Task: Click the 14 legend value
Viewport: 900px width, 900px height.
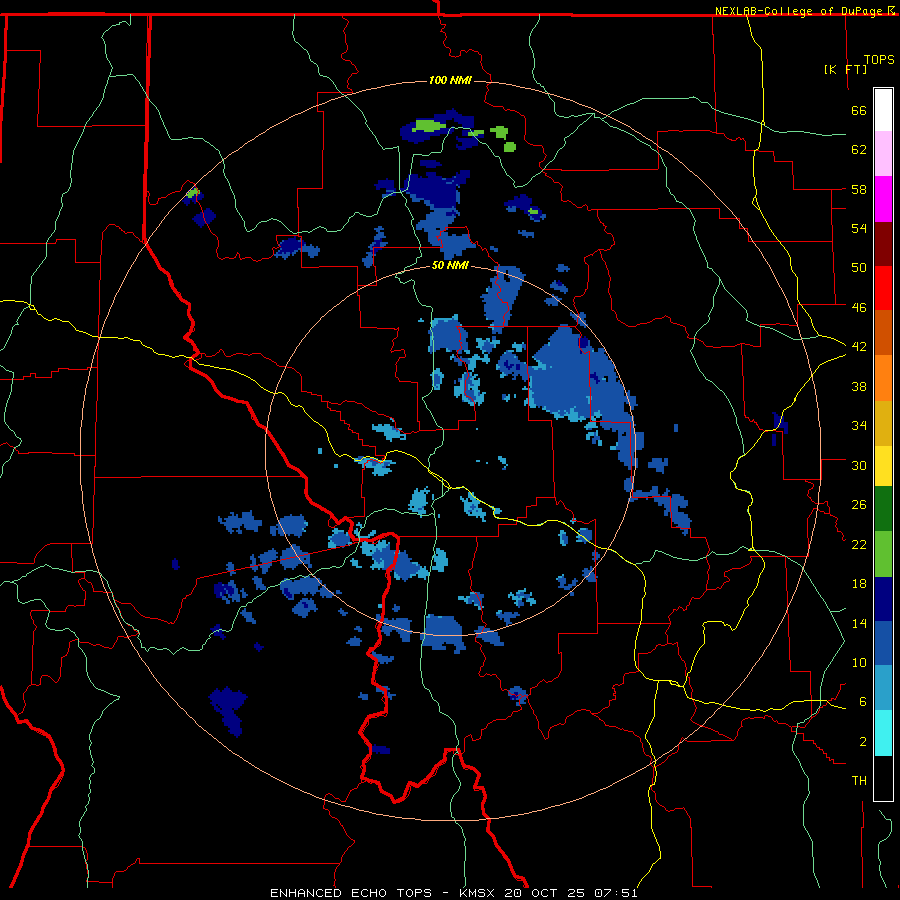Action: click(859, 623)
